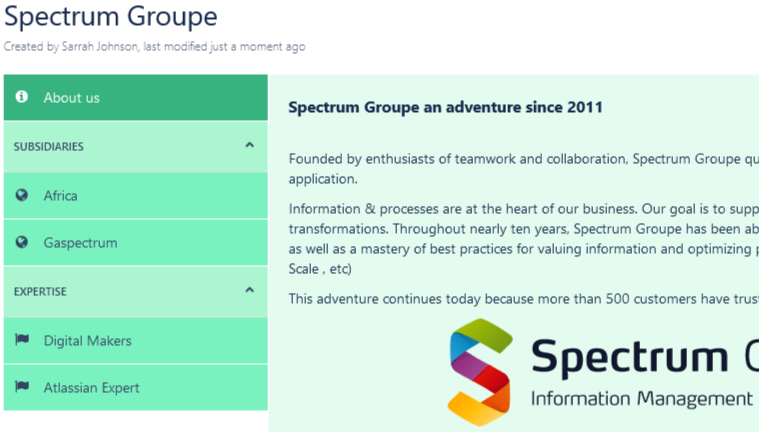Image resolution: width=759 pixels, height=432 pixels.
Task: Go to the Digital Makers tab
Action: pos(87,341)
